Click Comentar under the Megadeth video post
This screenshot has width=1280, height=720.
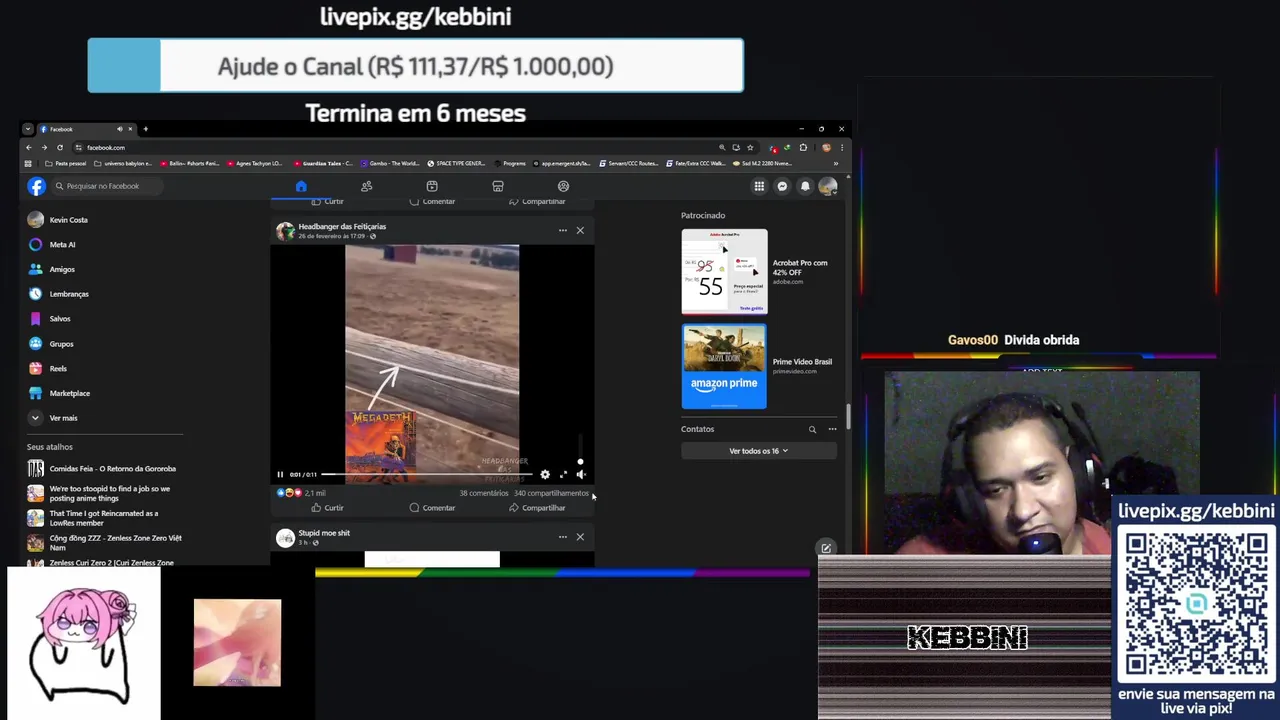pos(432,508)
